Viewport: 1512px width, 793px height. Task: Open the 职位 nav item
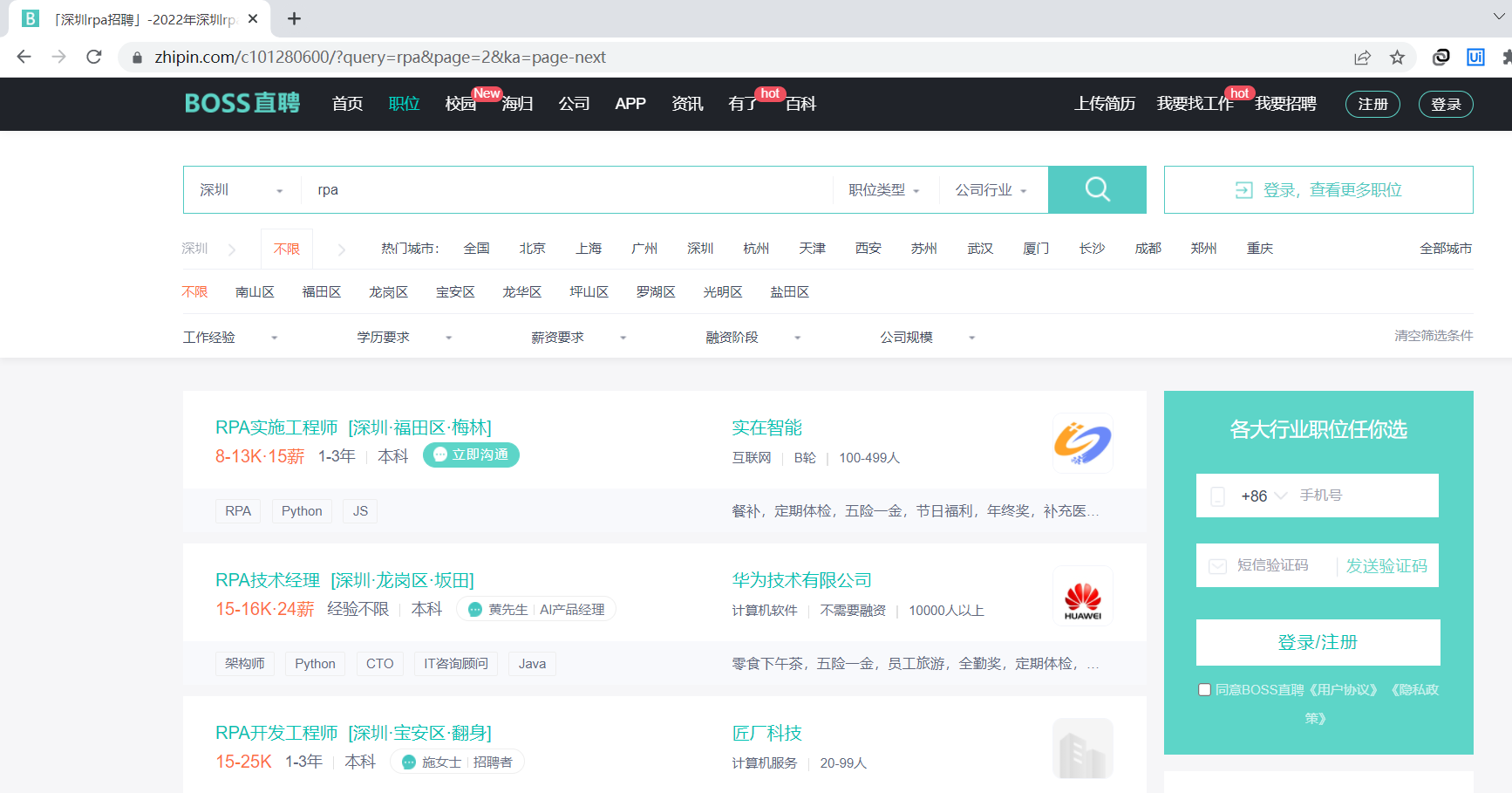404,104
